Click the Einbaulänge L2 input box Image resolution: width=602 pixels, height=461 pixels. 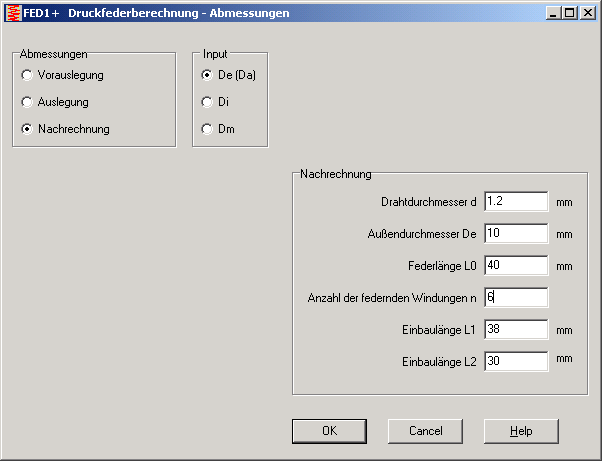pyautogui.click(x=516, y=362)
